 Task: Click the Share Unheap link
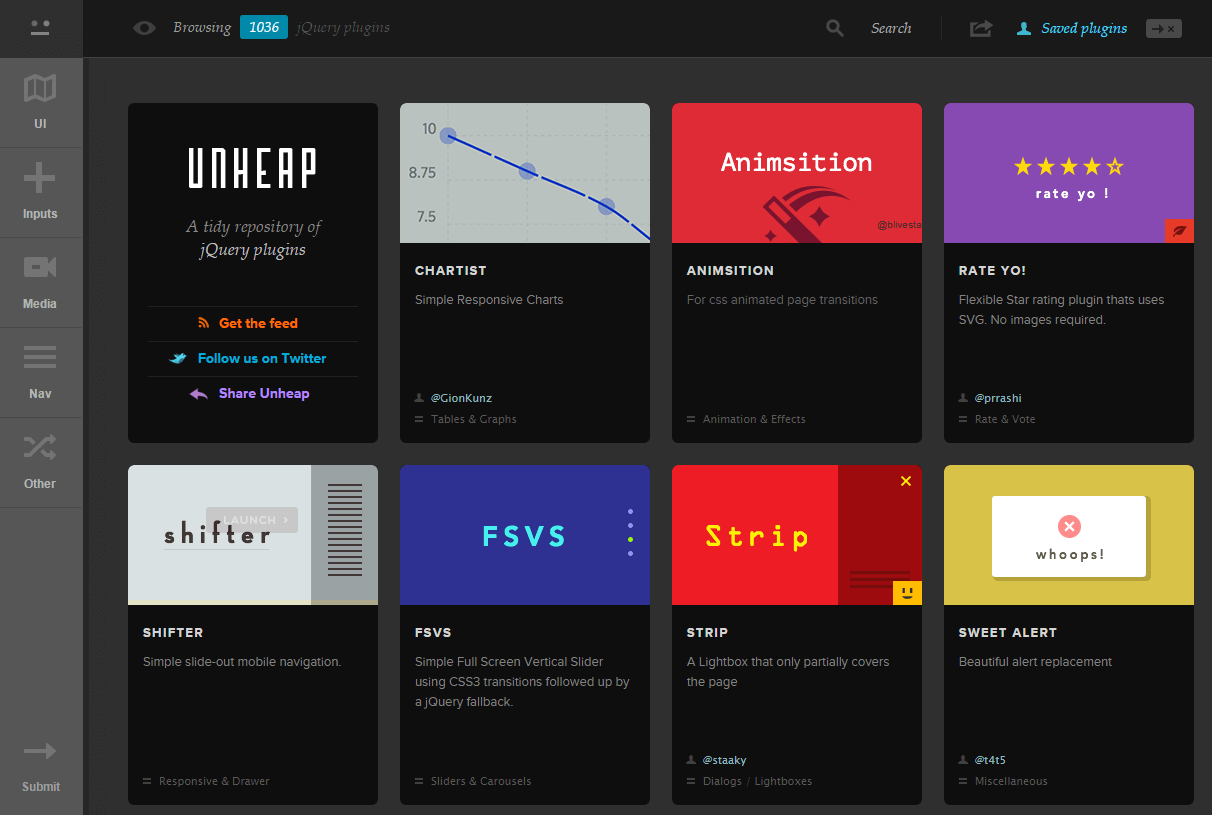(x=263, y=393)
